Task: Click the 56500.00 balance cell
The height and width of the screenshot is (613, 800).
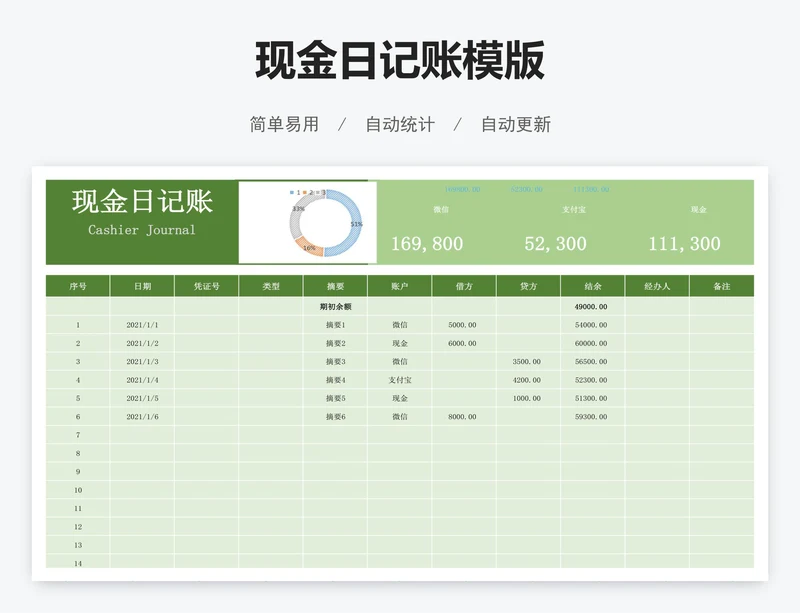Action: 592,361
